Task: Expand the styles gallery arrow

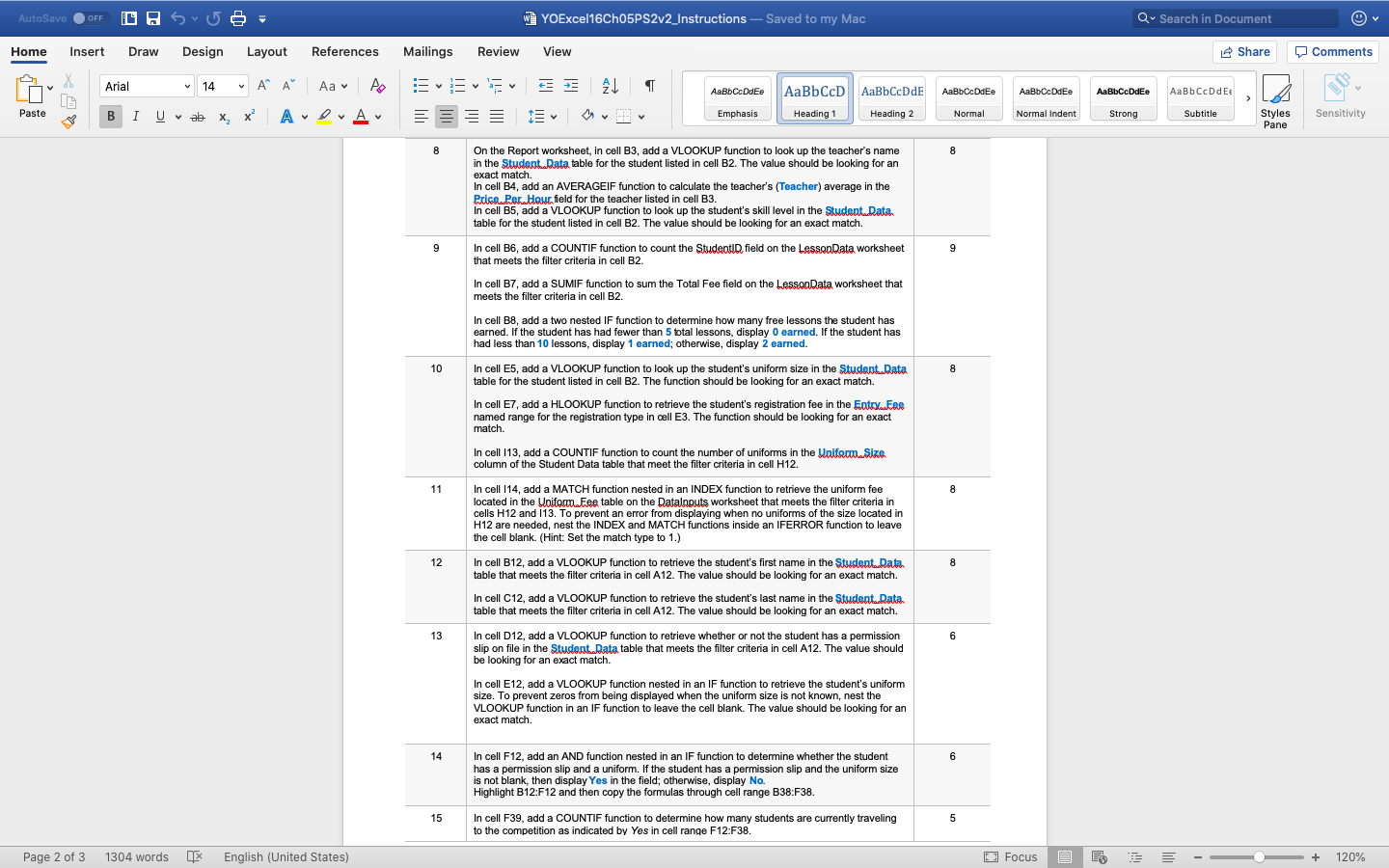Action: (1248, 98)
